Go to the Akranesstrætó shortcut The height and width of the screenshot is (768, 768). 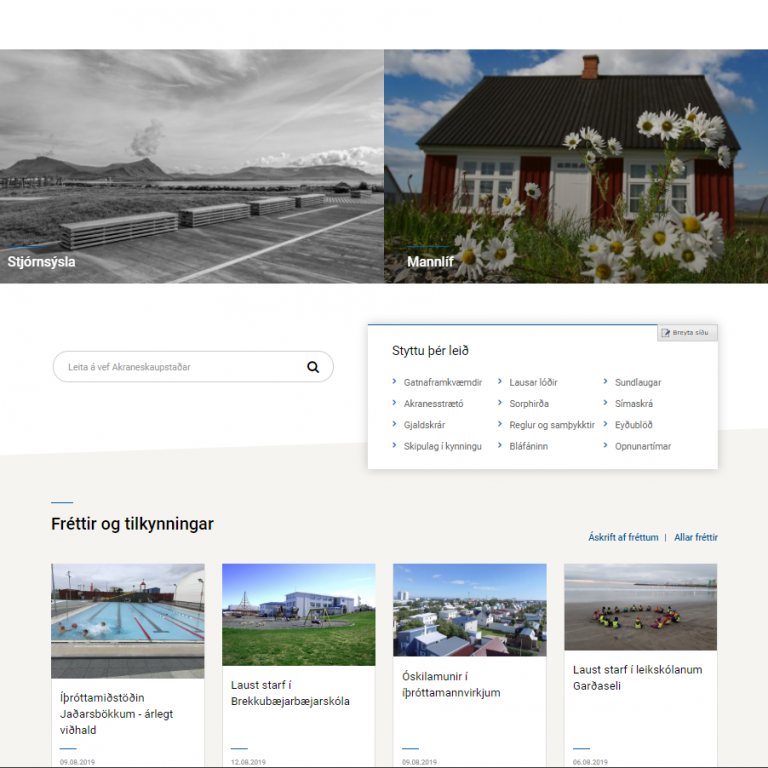click(x=433, y=404)
